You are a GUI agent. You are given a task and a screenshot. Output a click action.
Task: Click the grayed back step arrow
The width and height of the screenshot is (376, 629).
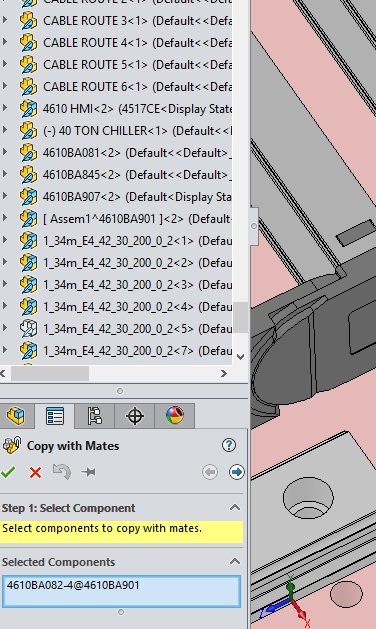click(x=210, y=472)
